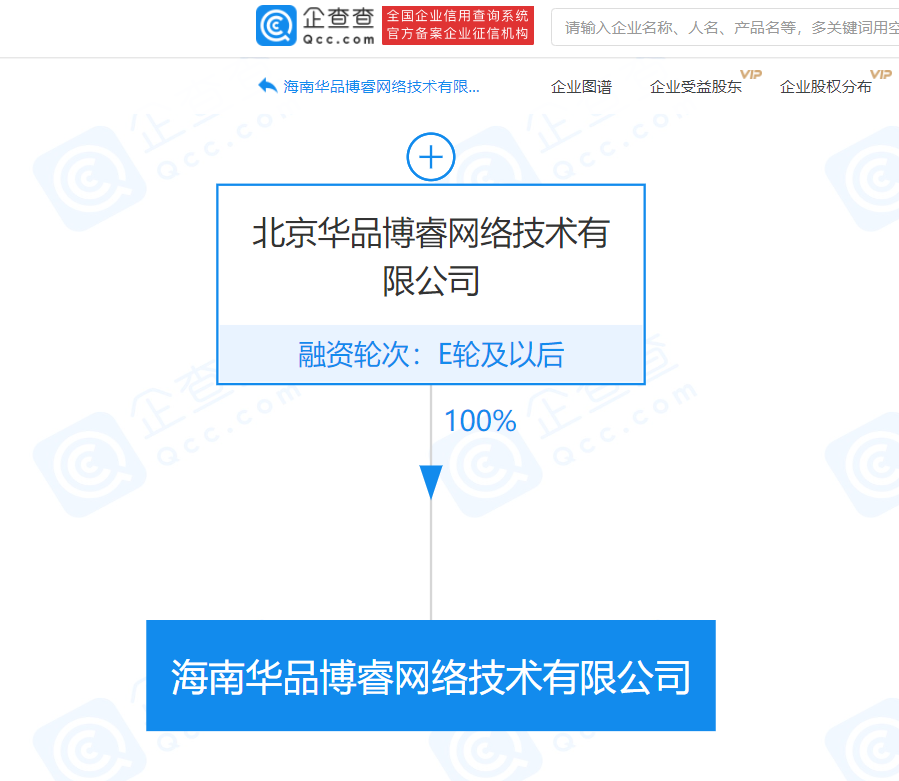Open the 企业受益股东 tab

695,87
